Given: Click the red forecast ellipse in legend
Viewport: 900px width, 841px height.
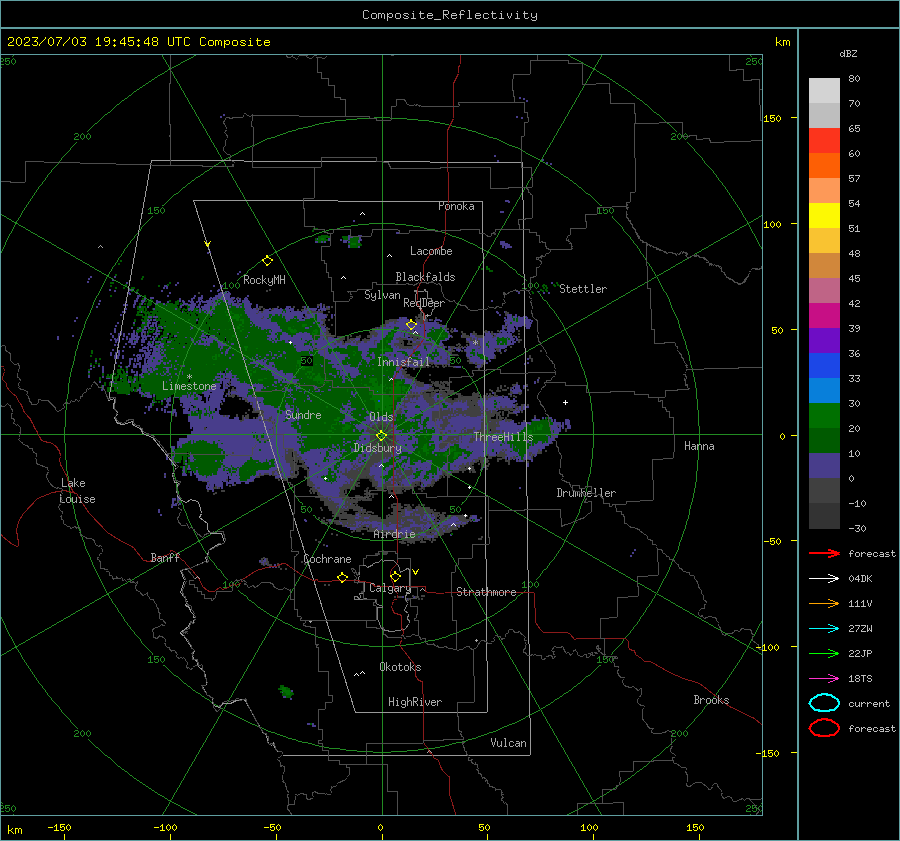Looking at the screenshot, I should pyautogui.click(x=824, y=728).
